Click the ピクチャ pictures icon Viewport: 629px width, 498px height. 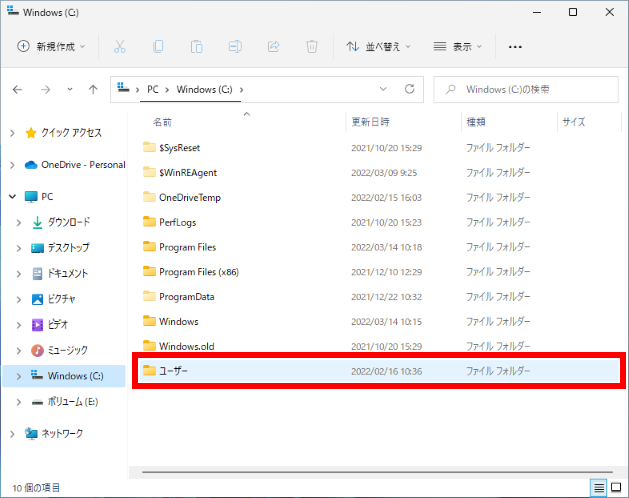click(x=37, y=299)
